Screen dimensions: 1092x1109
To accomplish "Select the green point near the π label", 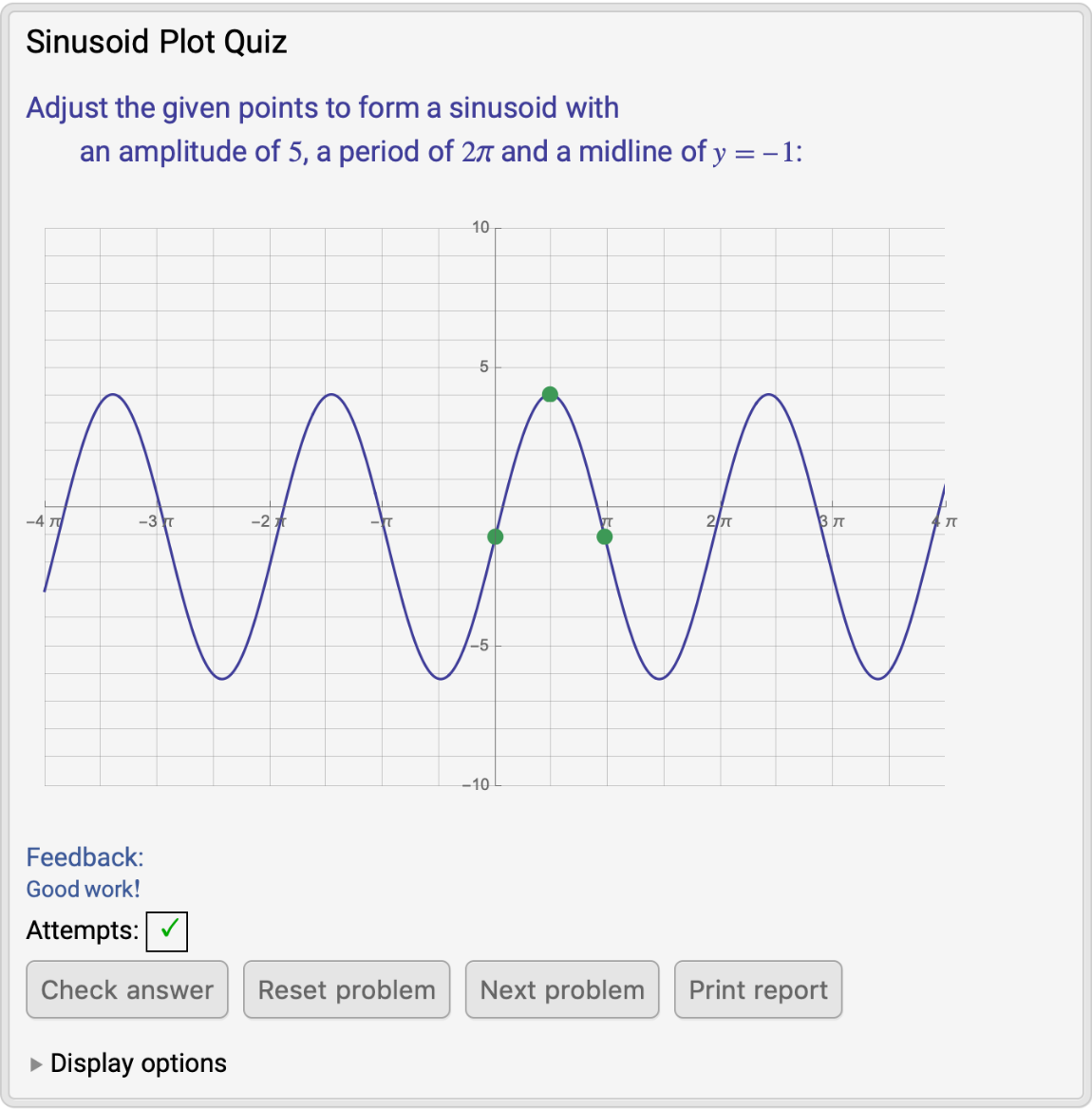I will pyautogui.click(x=605, y=536).
